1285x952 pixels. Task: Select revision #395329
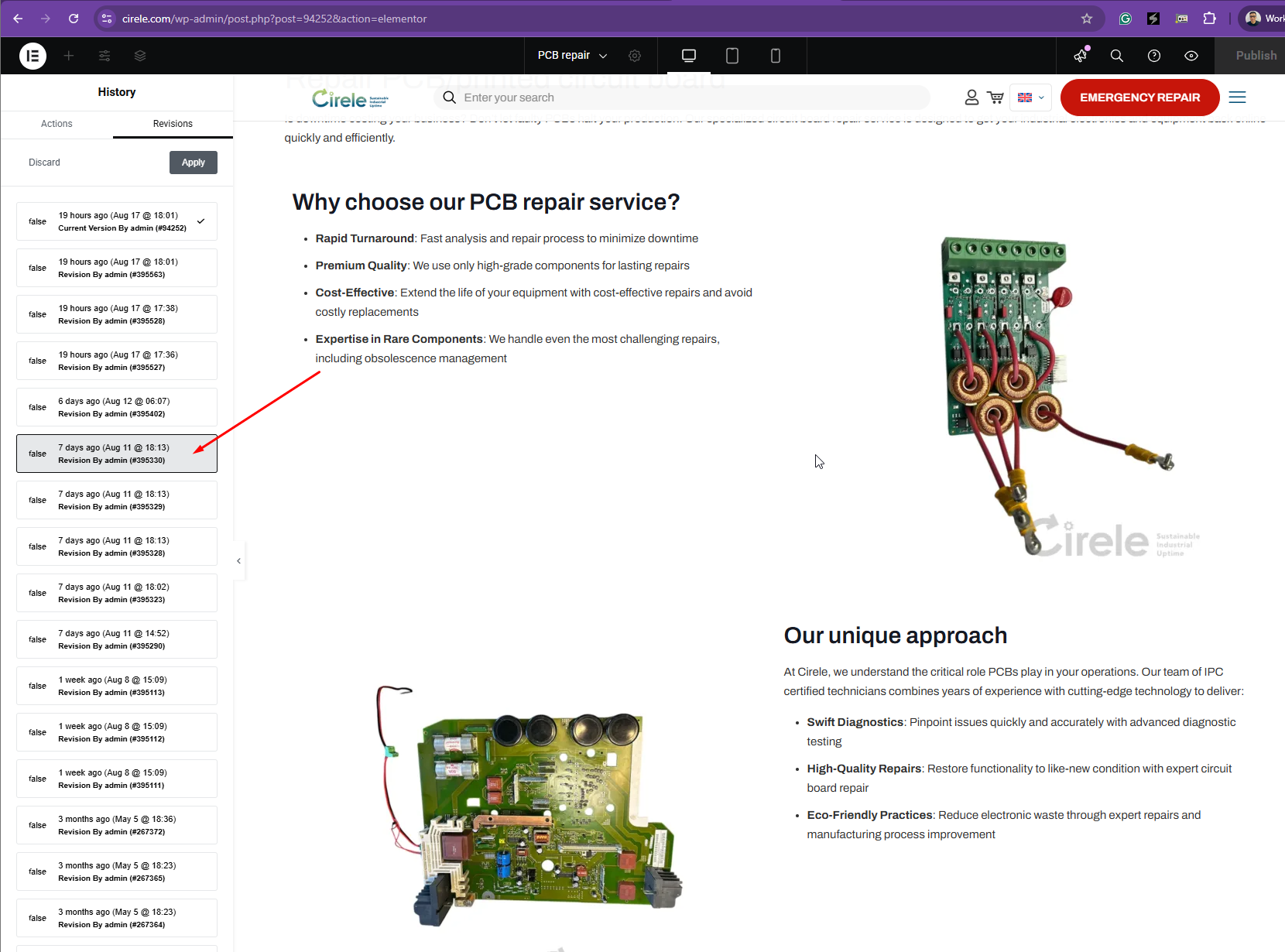[117, 500]
